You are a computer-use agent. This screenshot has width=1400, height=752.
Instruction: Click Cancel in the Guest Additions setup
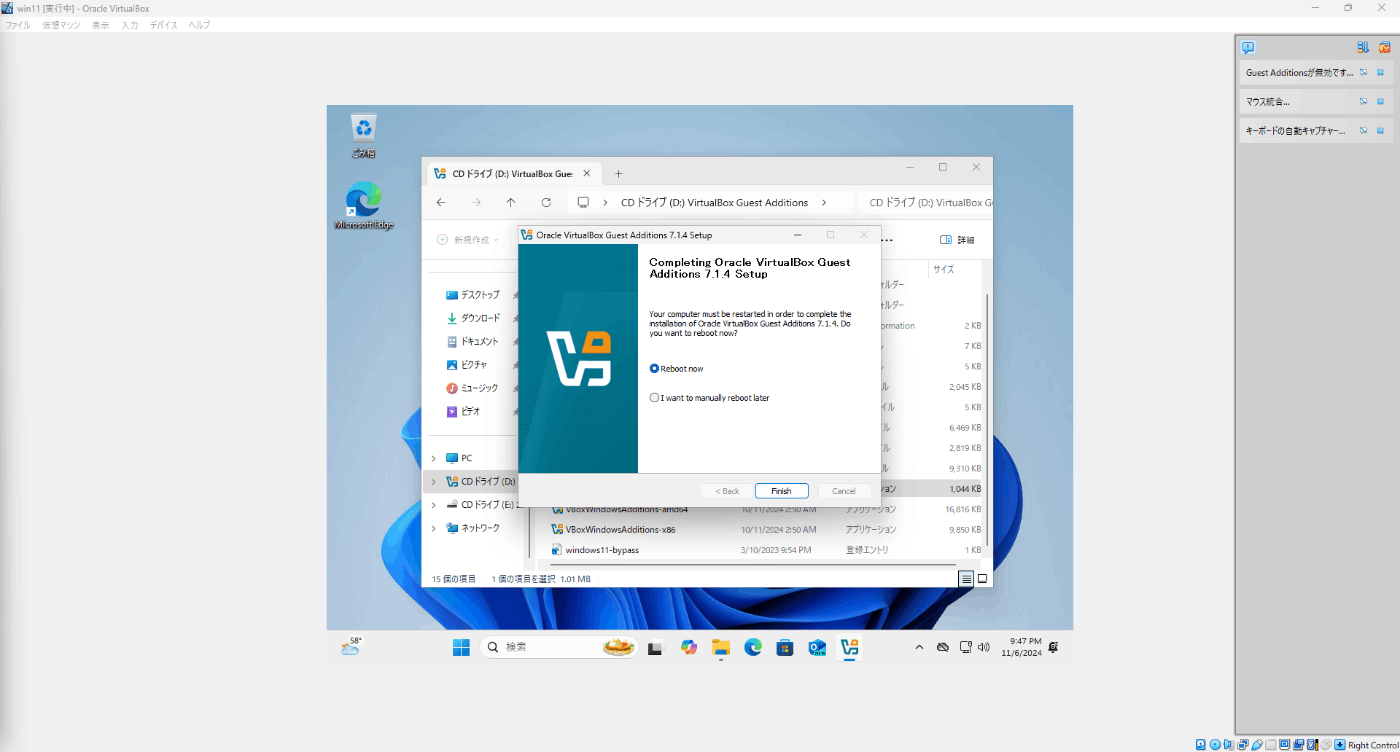[x=844, y=491]
